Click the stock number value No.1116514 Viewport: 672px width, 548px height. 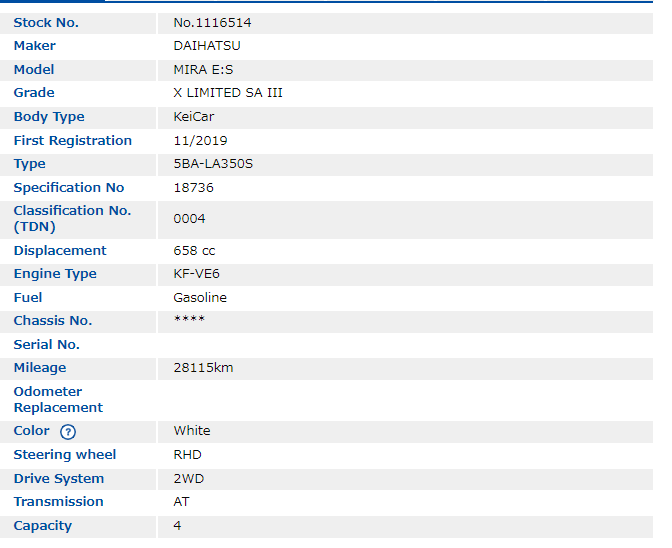(x=213, y=22)
